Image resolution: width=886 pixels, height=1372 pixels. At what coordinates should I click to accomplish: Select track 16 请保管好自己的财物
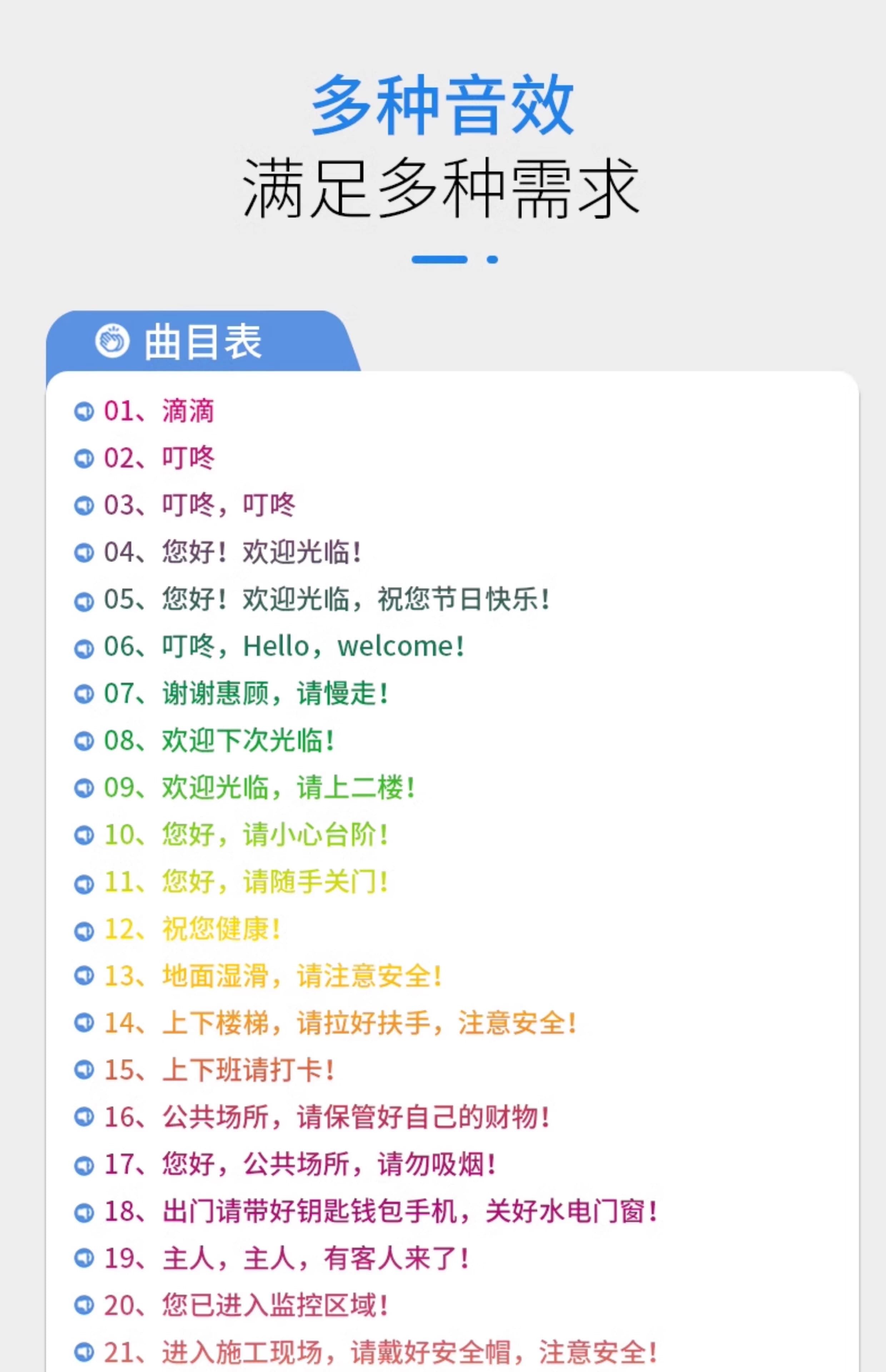point(327,1118)
